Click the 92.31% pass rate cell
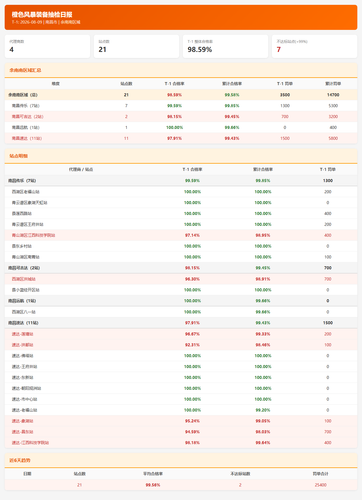The image size is (362, 500). (192, 345)
